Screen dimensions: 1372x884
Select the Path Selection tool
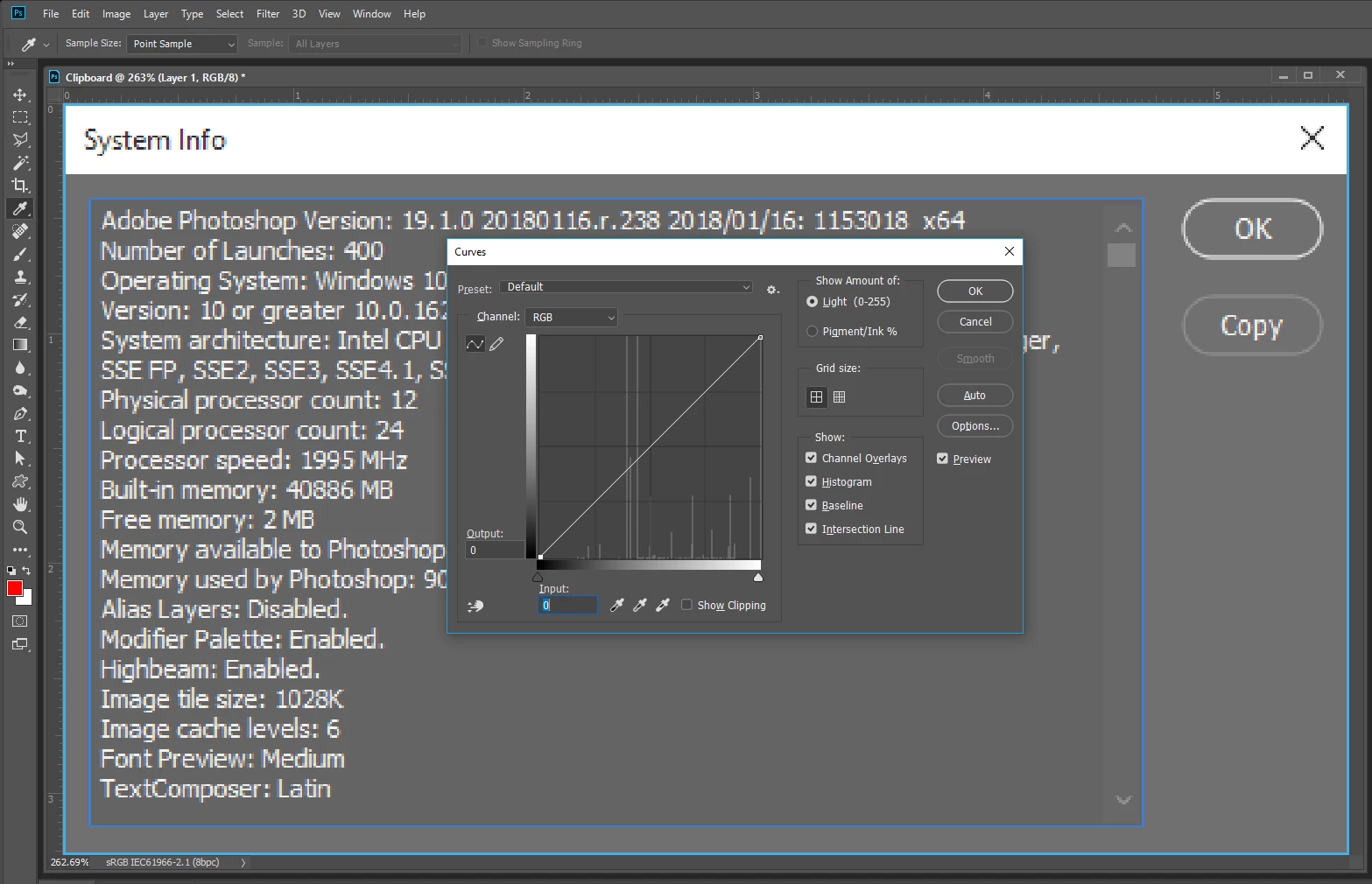[x=20, y=459]
